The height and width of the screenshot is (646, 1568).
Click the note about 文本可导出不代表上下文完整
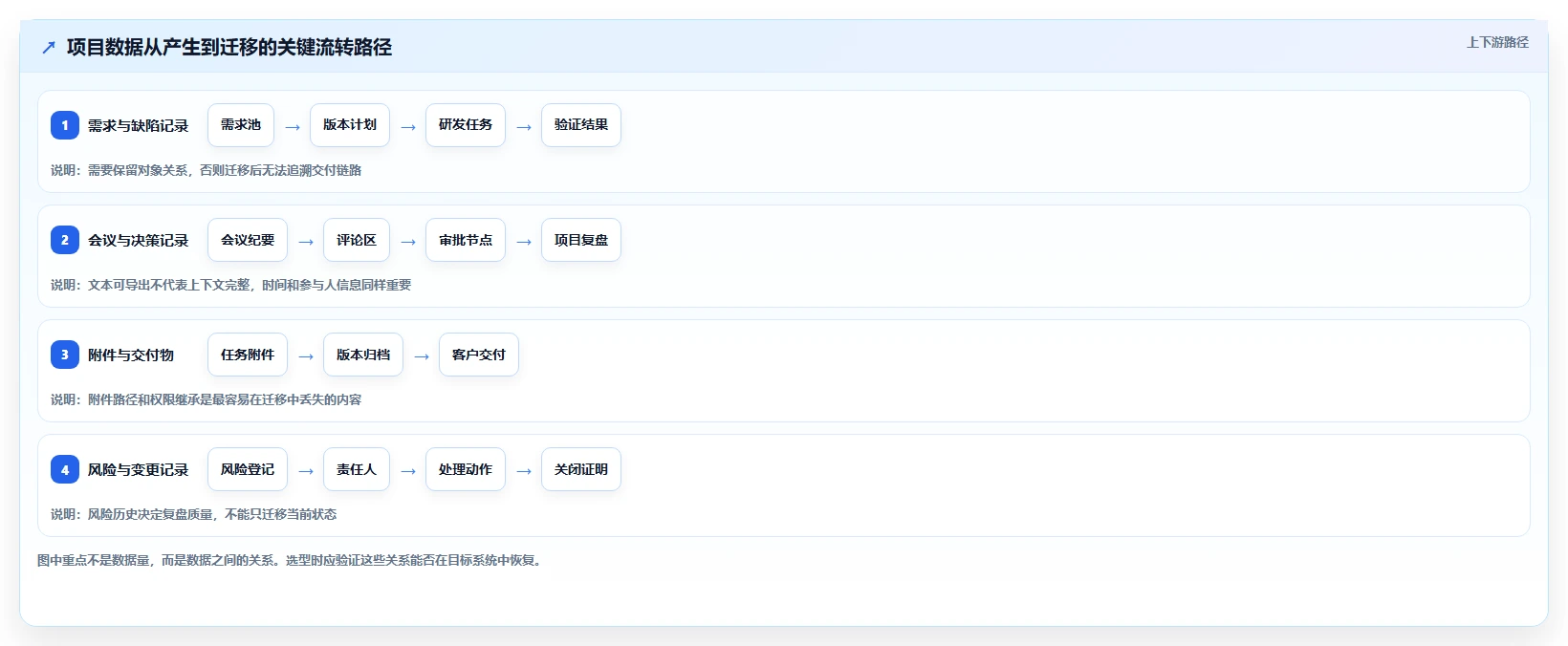(231, 285)
